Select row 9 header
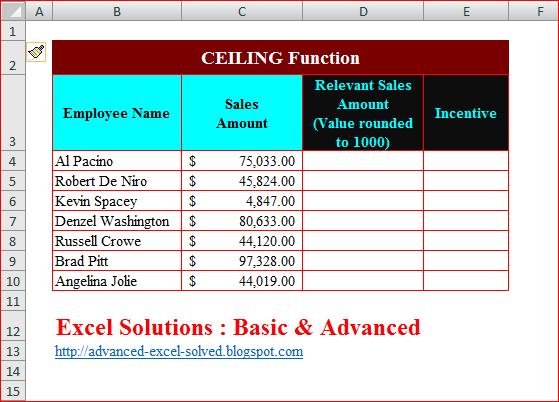This screenshot has width=559, height=402. [x=13, y=261]
